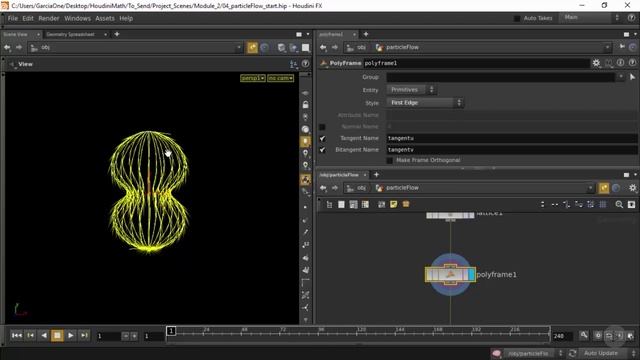Edit the polyframe1 node name field

pyautogui.click(x=476, y=63)
